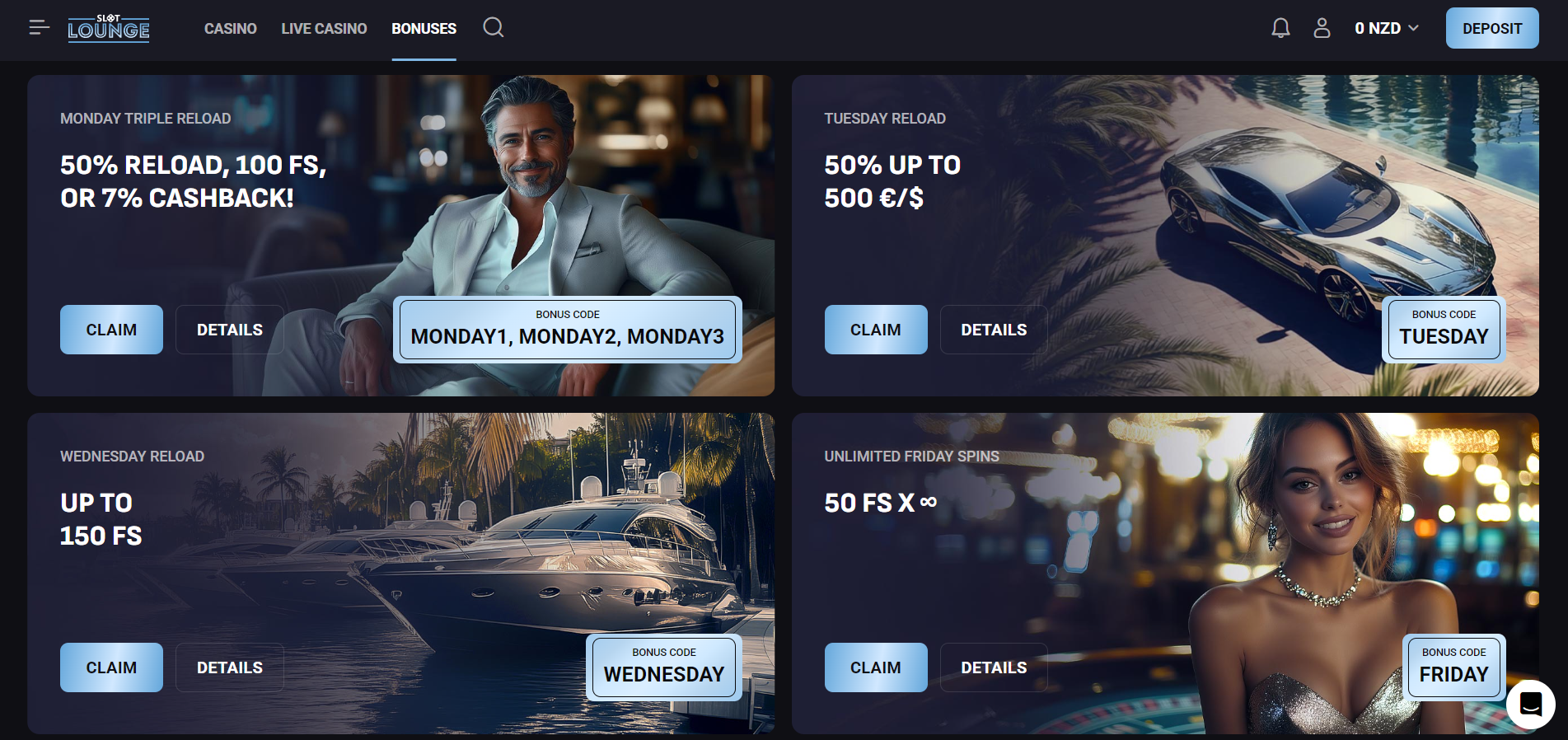Claim the Monday Triple Reload bonus

click(x=111, y=330)
